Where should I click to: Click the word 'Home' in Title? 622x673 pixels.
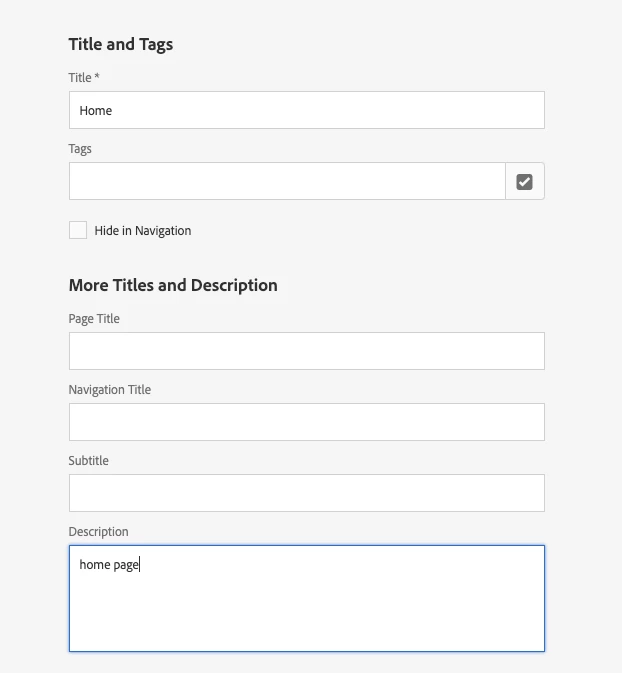tap(96, 111)
